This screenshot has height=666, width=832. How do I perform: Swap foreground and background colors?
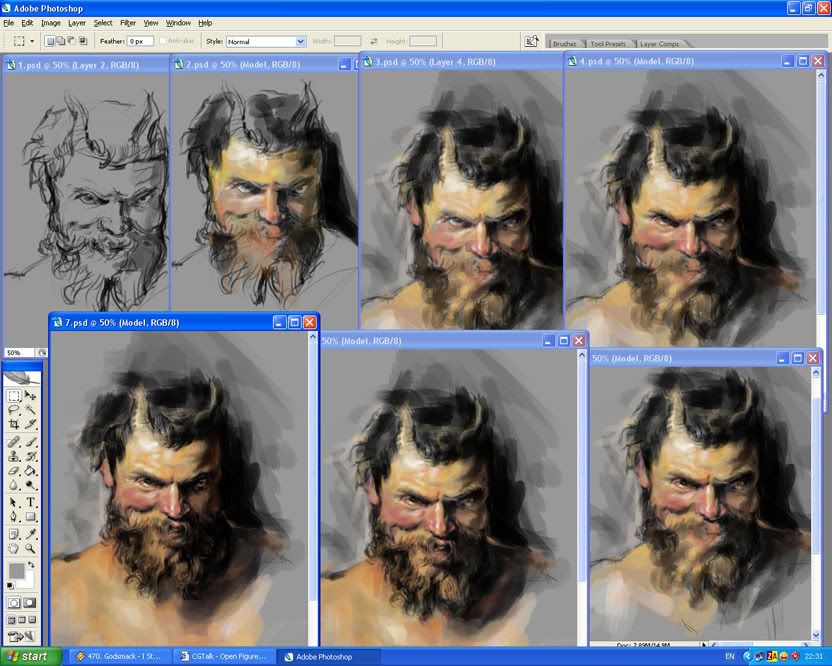[x=31, y=565]
